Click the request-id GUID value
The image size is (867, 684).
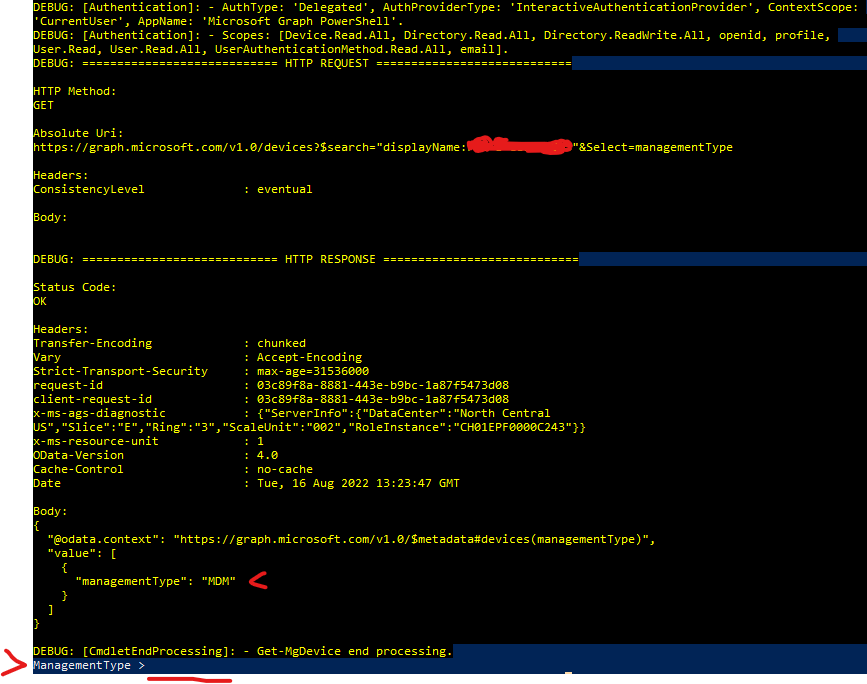click(383, 385)
